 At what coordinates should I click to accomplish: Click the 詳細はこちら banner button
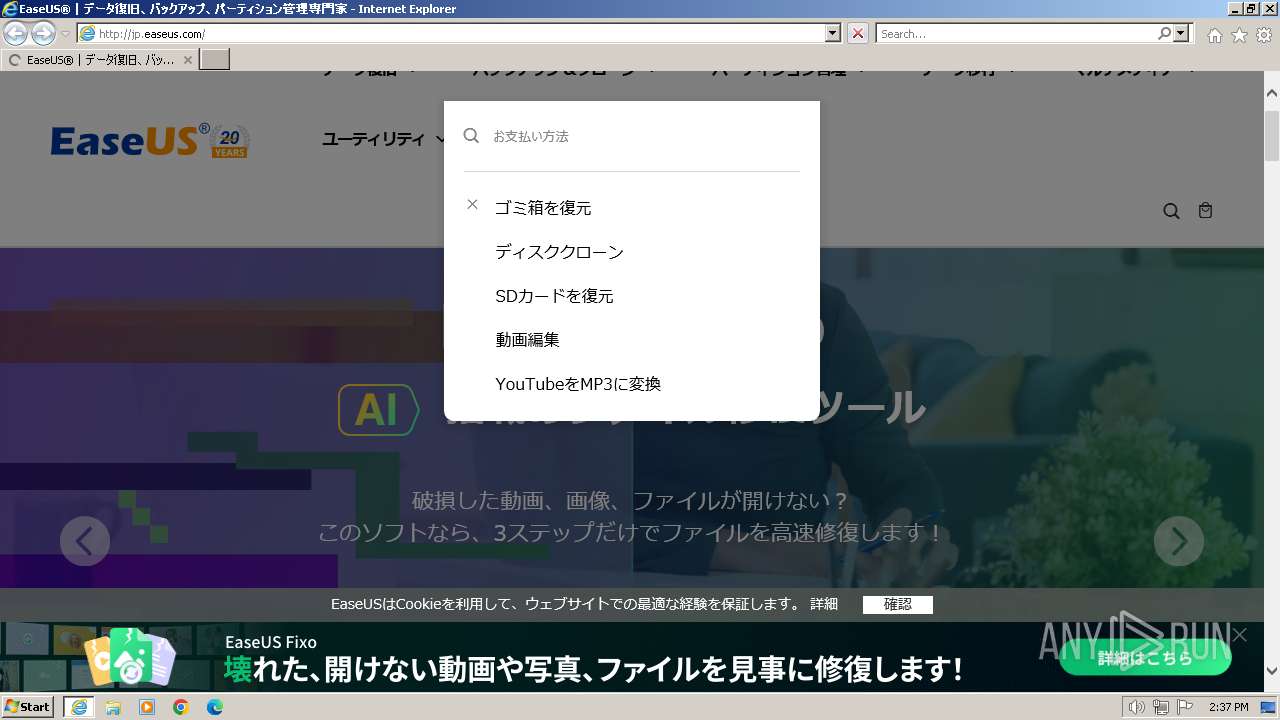(x=1145, y=658)
